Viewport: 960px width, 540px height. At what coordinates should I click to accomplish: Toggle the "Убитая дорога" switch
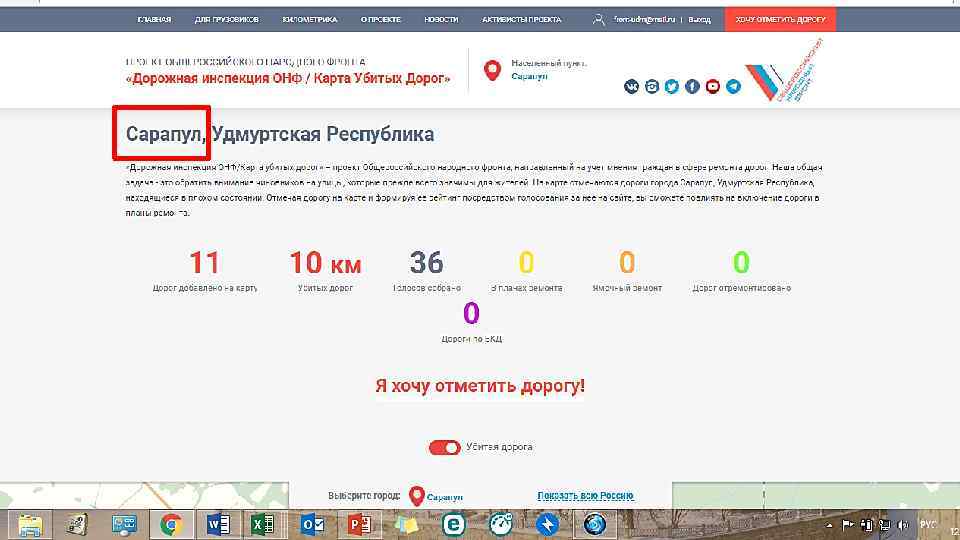tap(444, 448)
